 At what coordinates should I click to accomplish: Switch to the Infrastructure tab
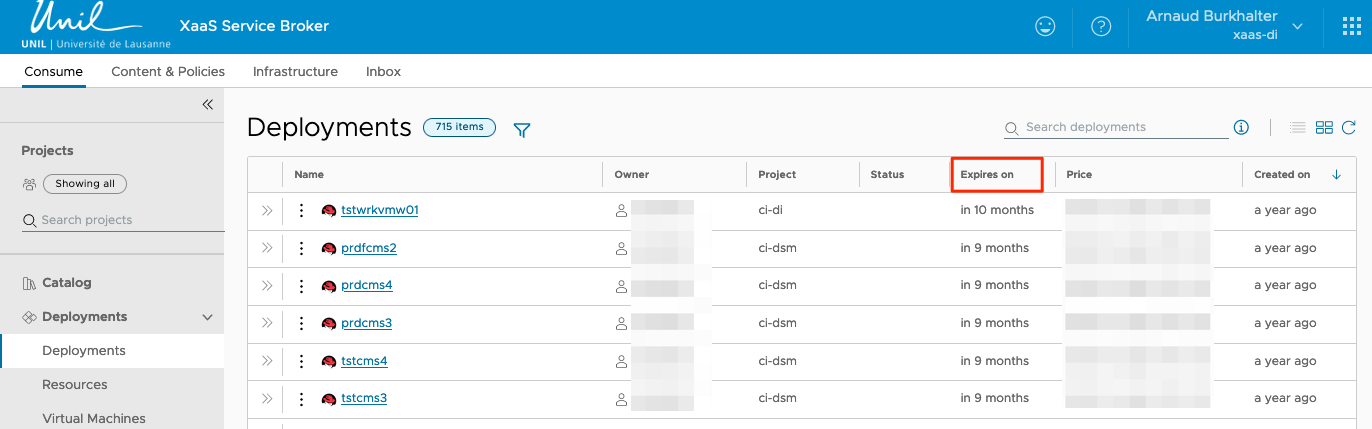pos(295,72)
